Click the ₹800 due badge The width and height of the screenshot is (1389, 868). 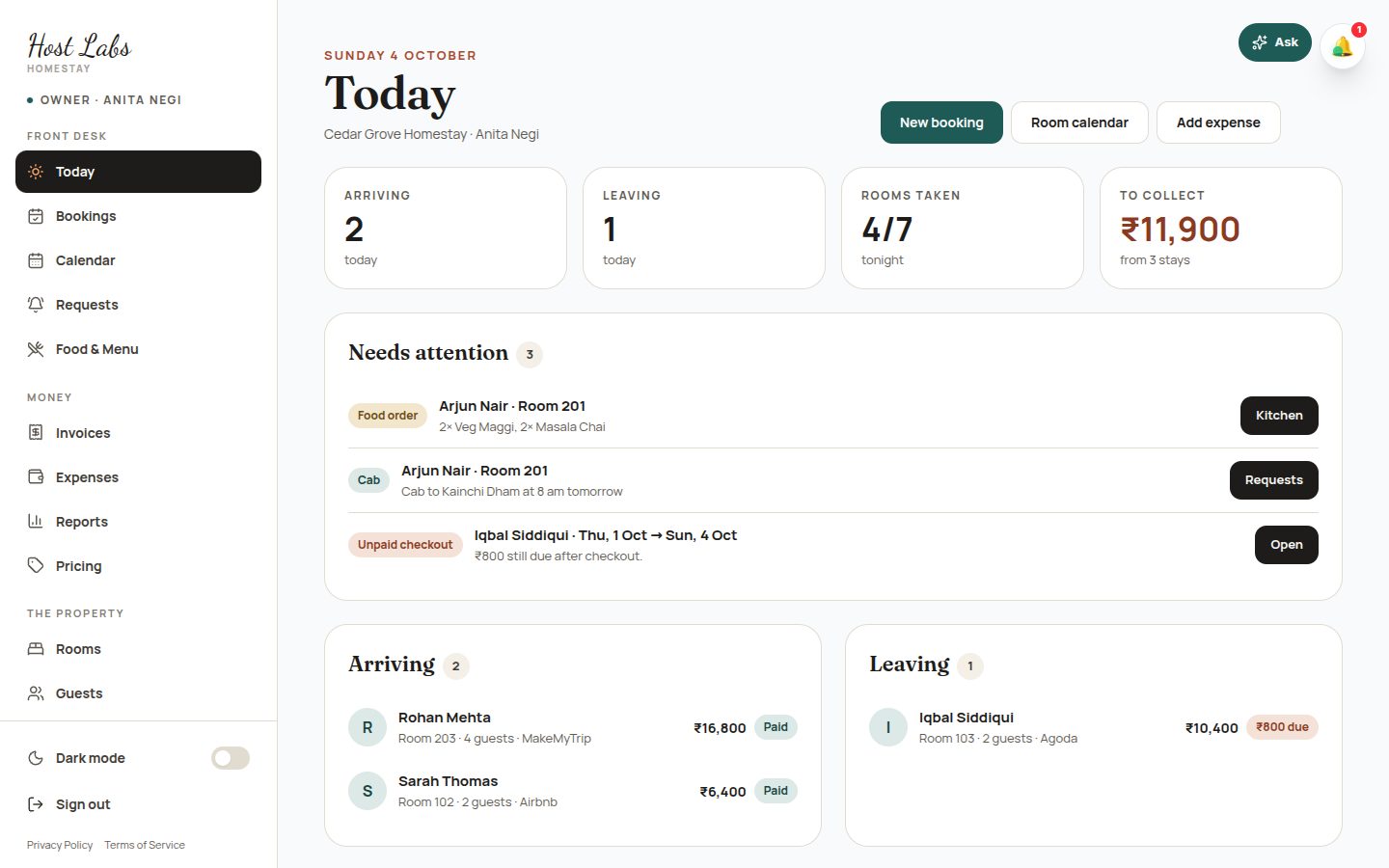1282,727
